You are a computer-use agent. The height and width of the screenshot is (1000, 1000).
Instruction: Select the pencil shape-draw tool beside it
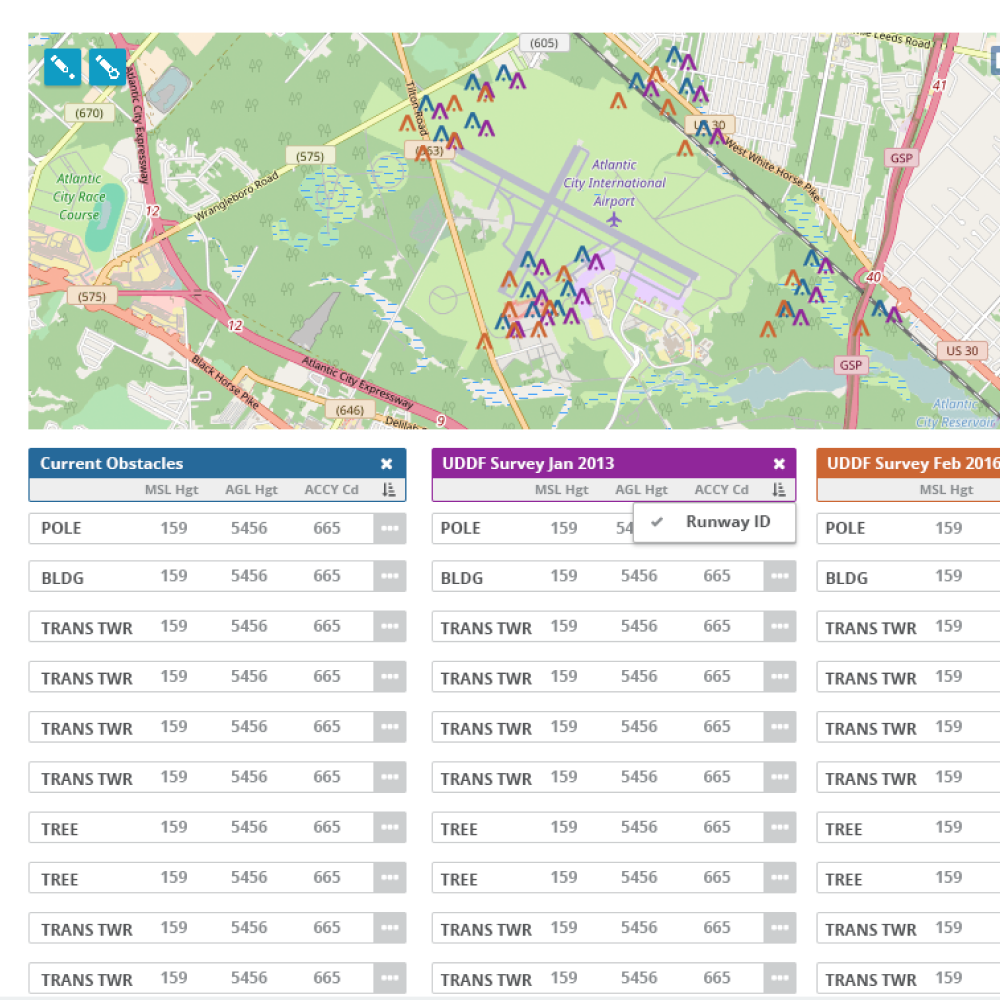click(x=107, y=67)
